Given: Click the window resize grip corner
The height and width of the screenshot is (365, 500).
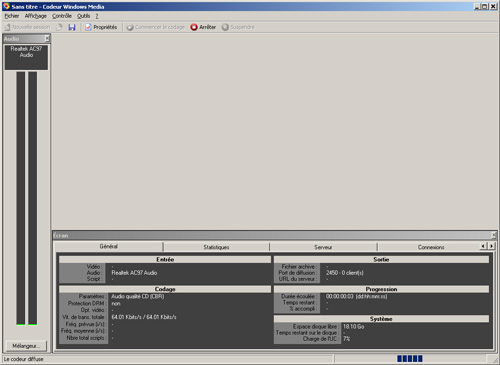Looking at the screenshot, I should [x=495, y=359].
